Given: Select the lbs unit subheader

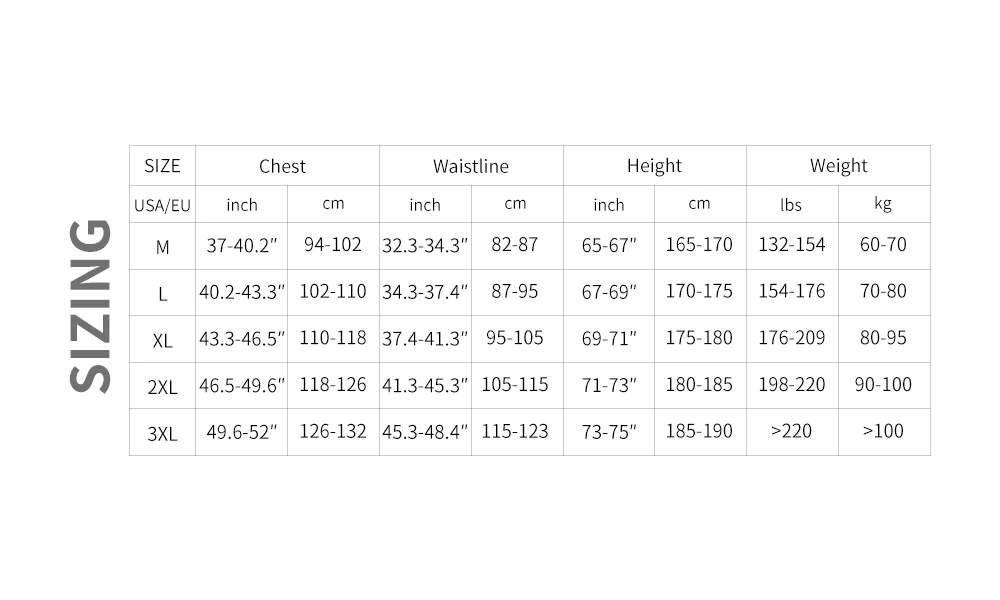Looking at the screenshot, I should 791,205.
